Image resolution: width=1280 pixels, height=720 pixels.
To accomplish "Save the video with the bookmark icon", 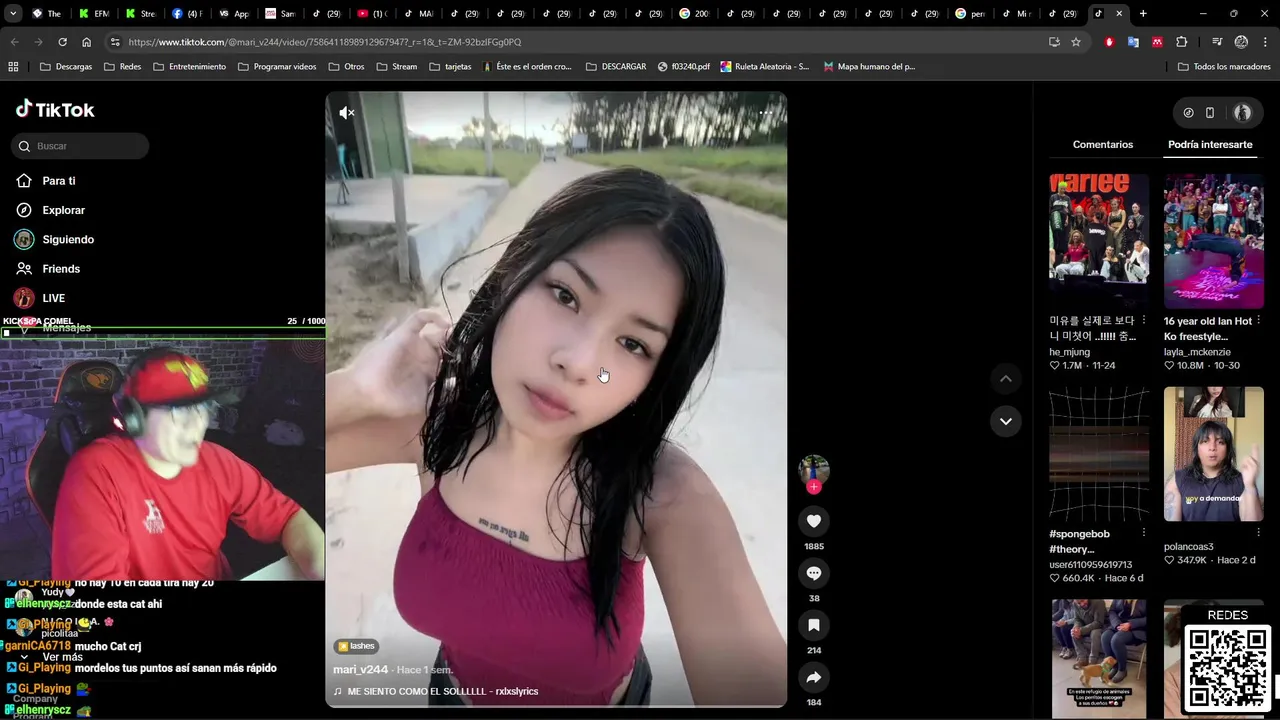I will [x=814, y=625].
